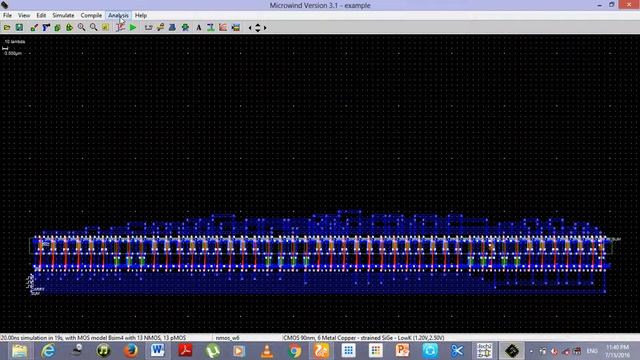This screenshot has height=360, width=640.
Task: Click the pan right arrow
Action: click(x=265, y=28)
